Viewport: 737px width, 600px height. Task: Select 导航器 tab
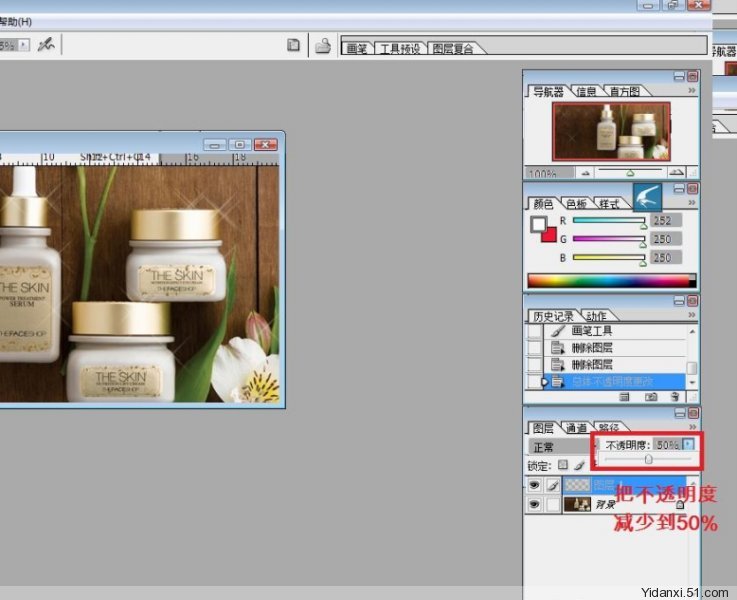(548, 91)
